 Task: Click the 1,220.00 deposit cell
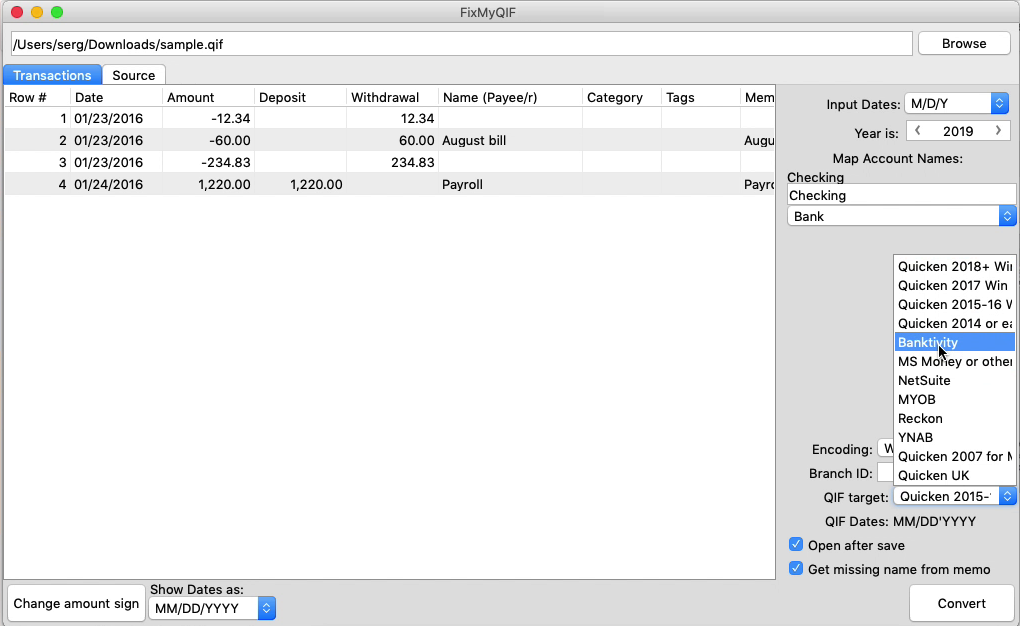(x=301, y=184)
